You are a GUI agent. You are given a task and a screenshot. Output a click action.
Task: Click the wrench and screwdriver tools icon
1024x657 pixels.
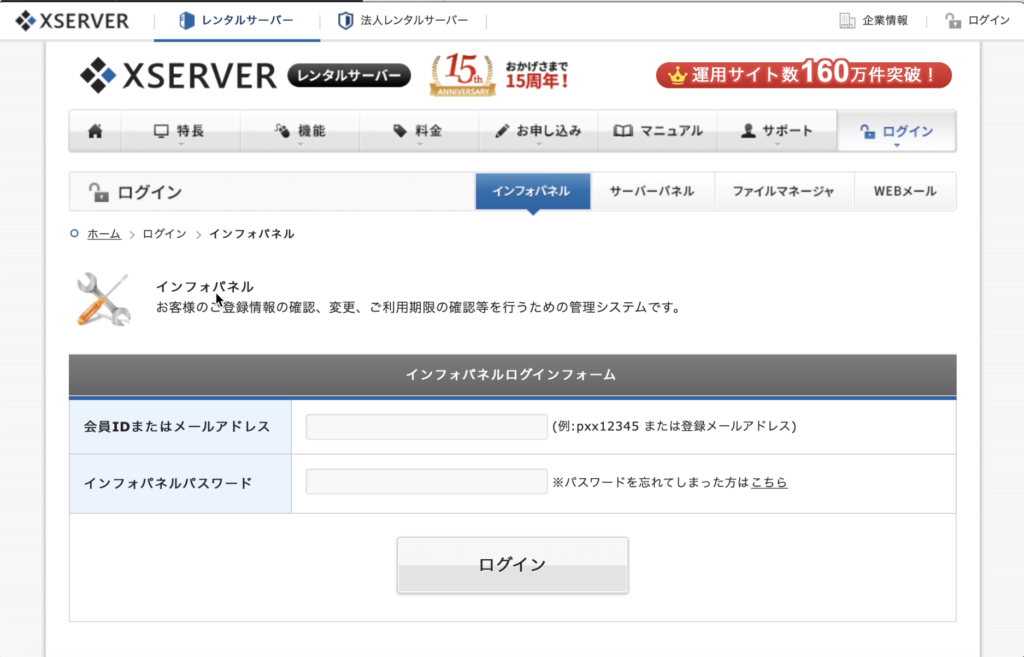pyautogui.click(x=103, y=299)
